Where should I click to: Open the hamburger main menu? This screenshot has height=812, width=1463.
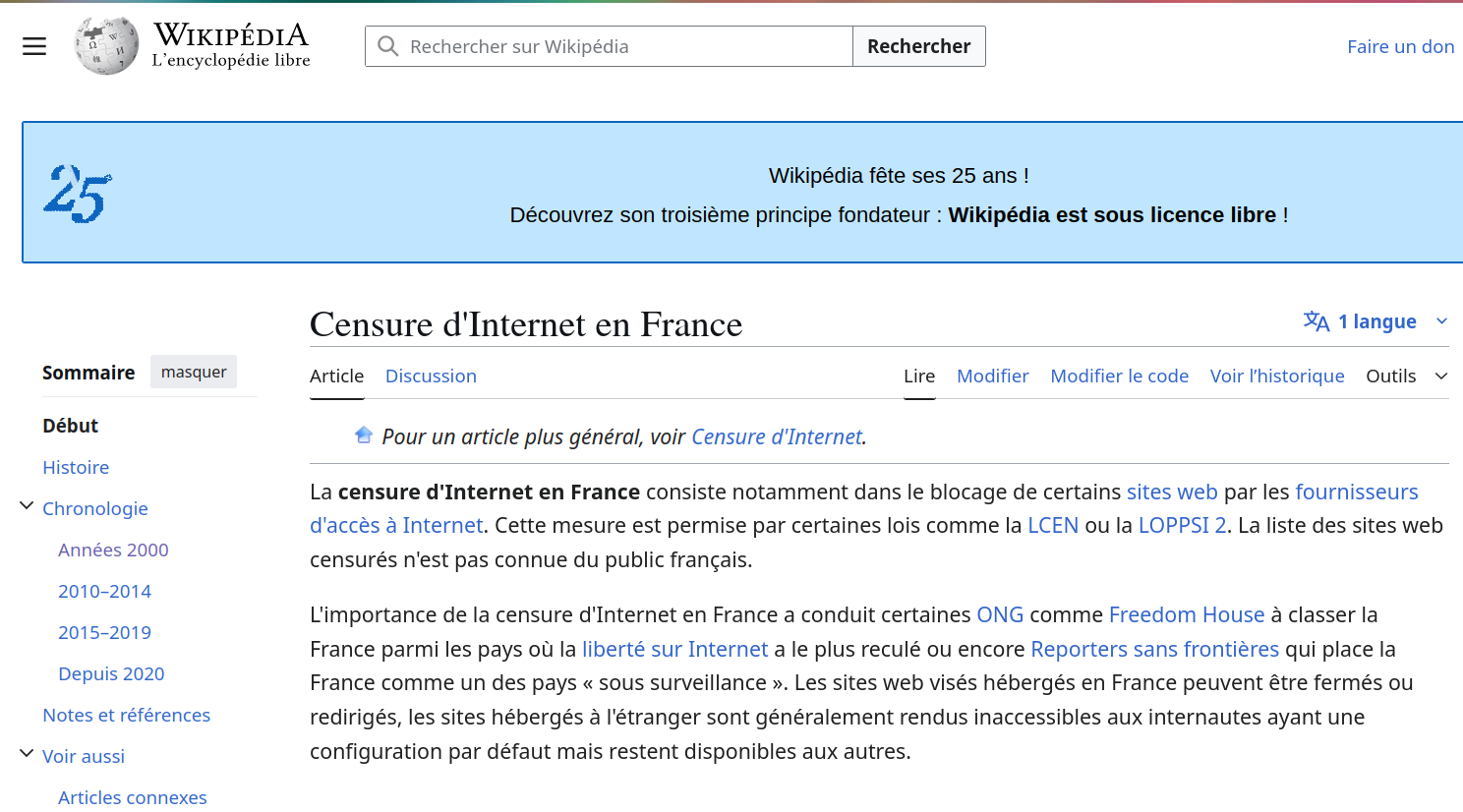tap(33, 45)
